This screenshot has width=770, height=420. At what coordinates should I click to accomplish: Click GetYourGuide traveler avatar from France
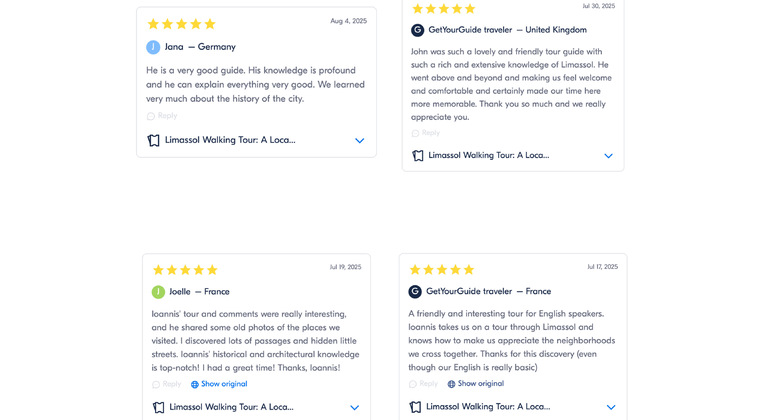(x=415, y=292)
